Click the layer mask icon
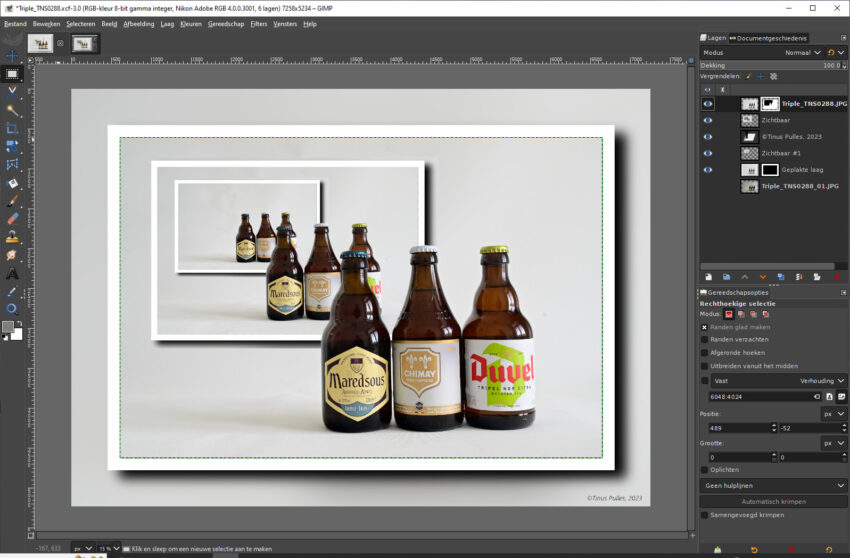Viewport: 850px width, 558px height. (x=817, y=277)
